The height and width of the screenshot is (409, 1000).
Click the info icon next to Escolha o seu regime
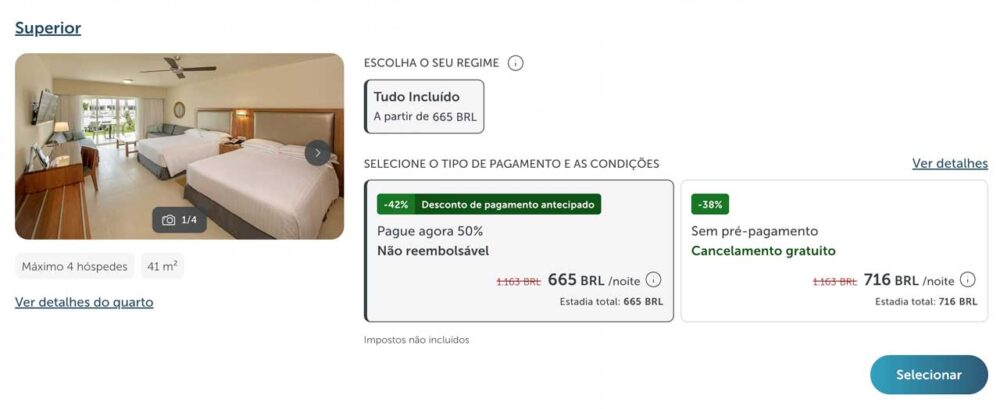pyautogui.click(x=516, y=63)
